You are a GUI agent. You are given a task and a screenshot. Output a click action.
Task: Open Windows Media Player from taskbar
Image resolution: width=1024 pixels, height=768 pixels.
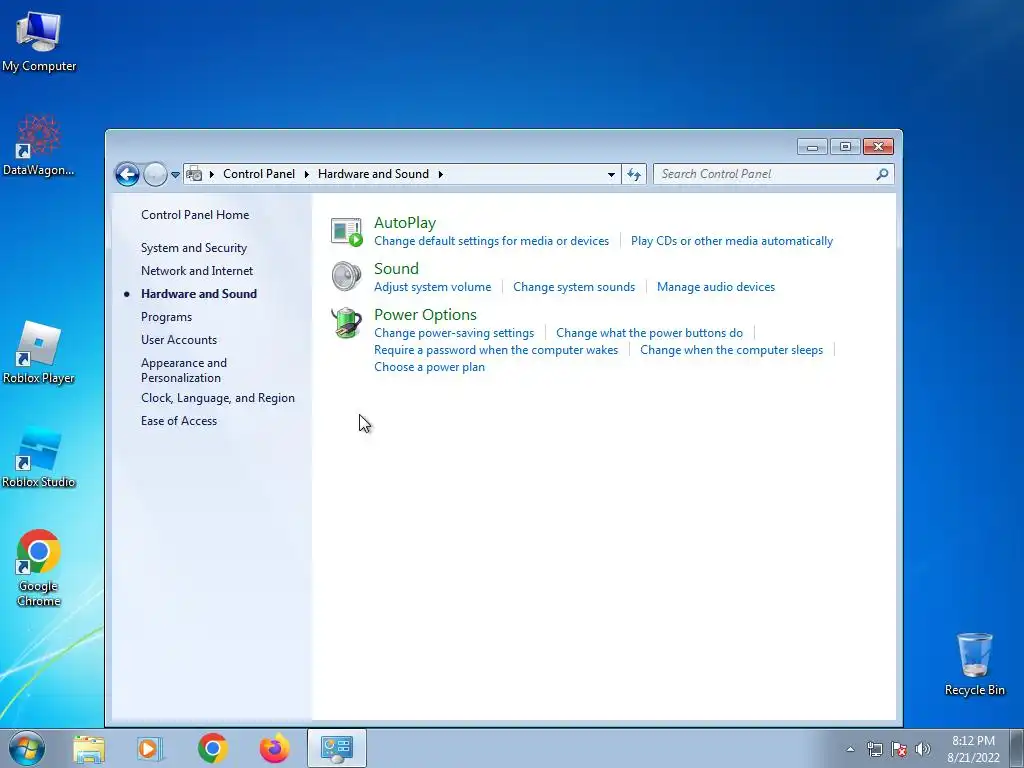pos(150,748)
